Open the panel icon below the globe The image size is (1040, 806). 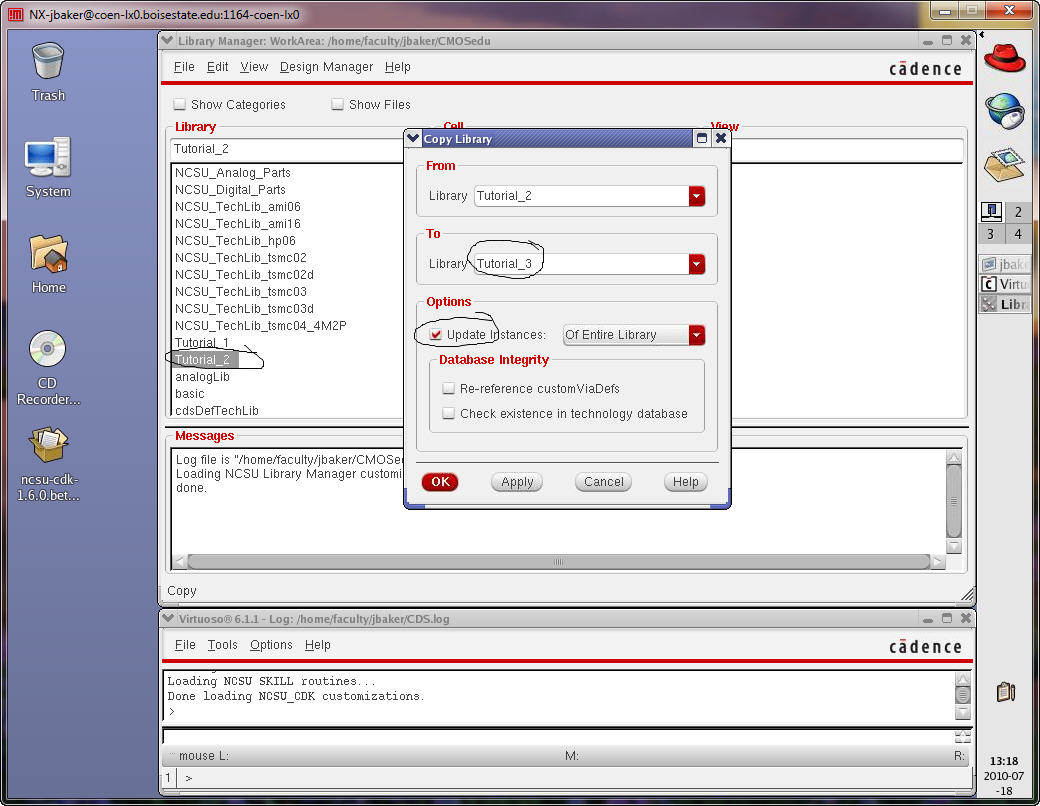pos(1004,165)
